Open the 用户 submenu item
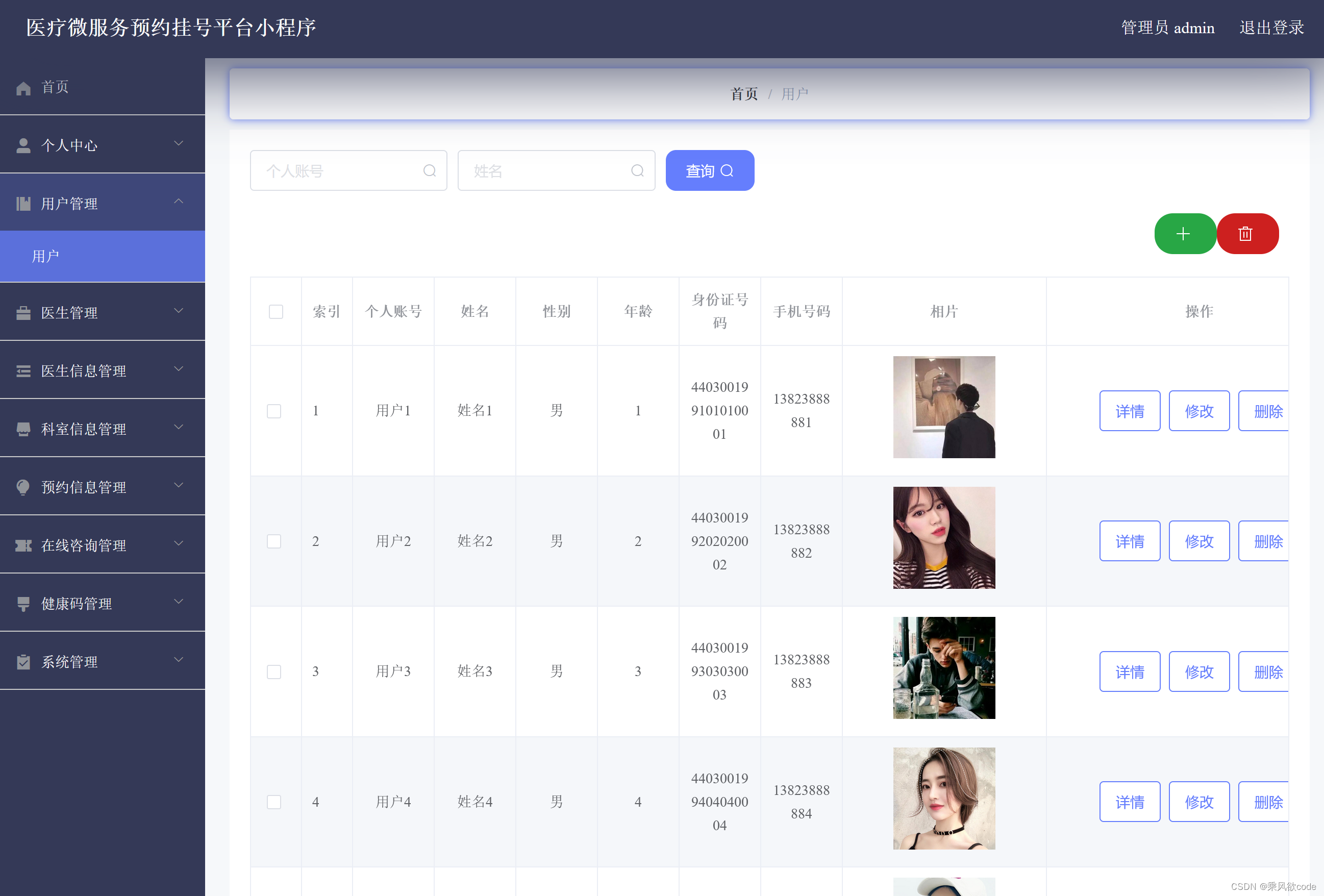This screenshot has width=1324, height=896. tap(45, 256)
